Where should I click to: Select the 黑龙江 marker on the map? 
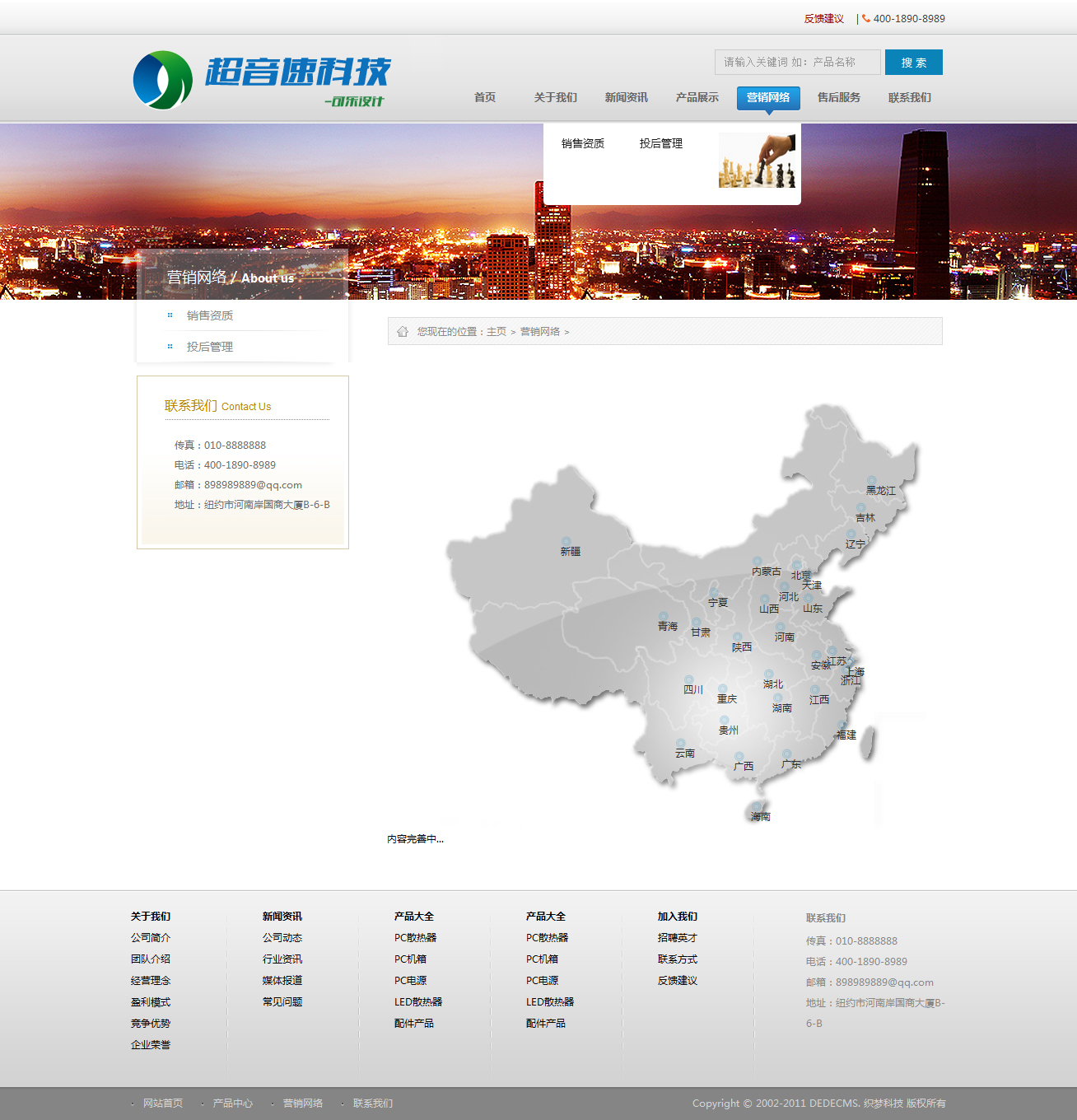coord(871,481)
